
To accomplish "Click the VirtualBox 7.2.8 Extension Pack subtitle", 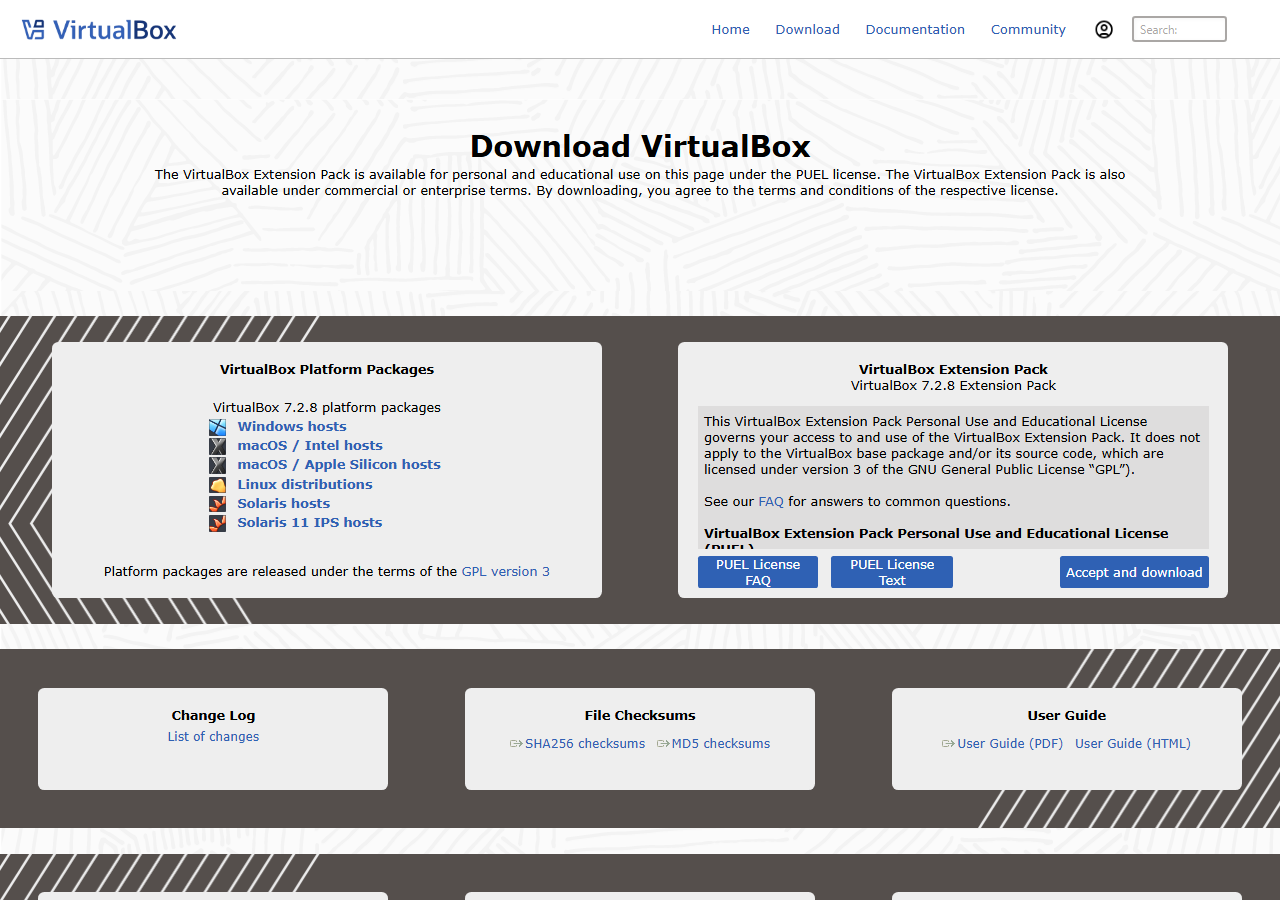I will [953, 385].
